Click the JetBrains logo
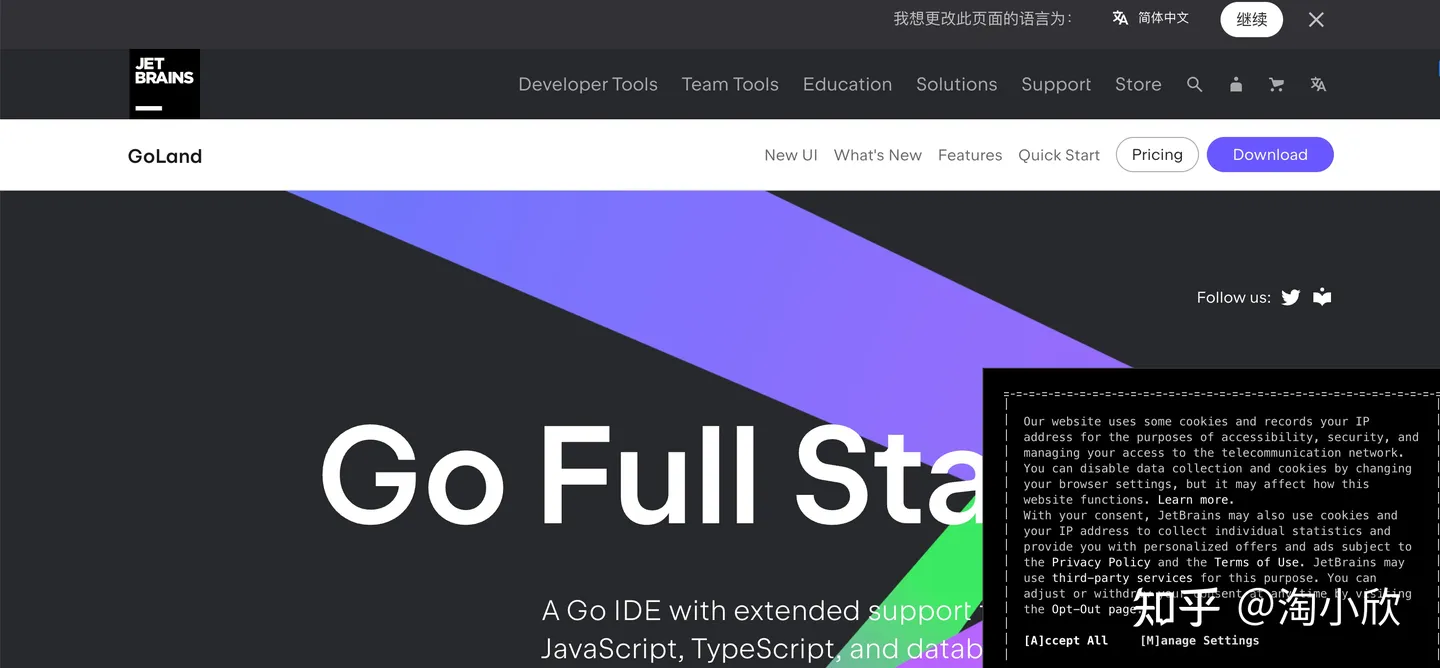The width and height of the screenshot is (1440, 668). pyautogui.click(x=164, y=84)
